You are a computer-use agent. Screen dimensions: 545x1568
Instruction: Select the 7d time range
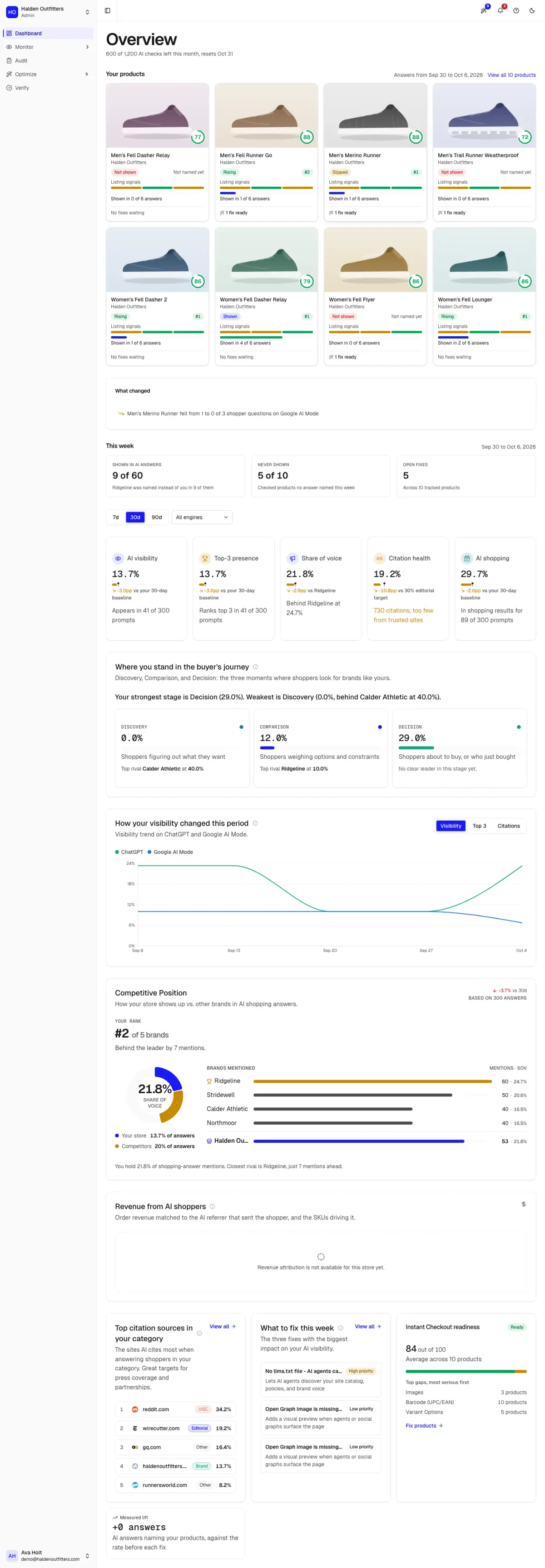(x=115, y=518)
